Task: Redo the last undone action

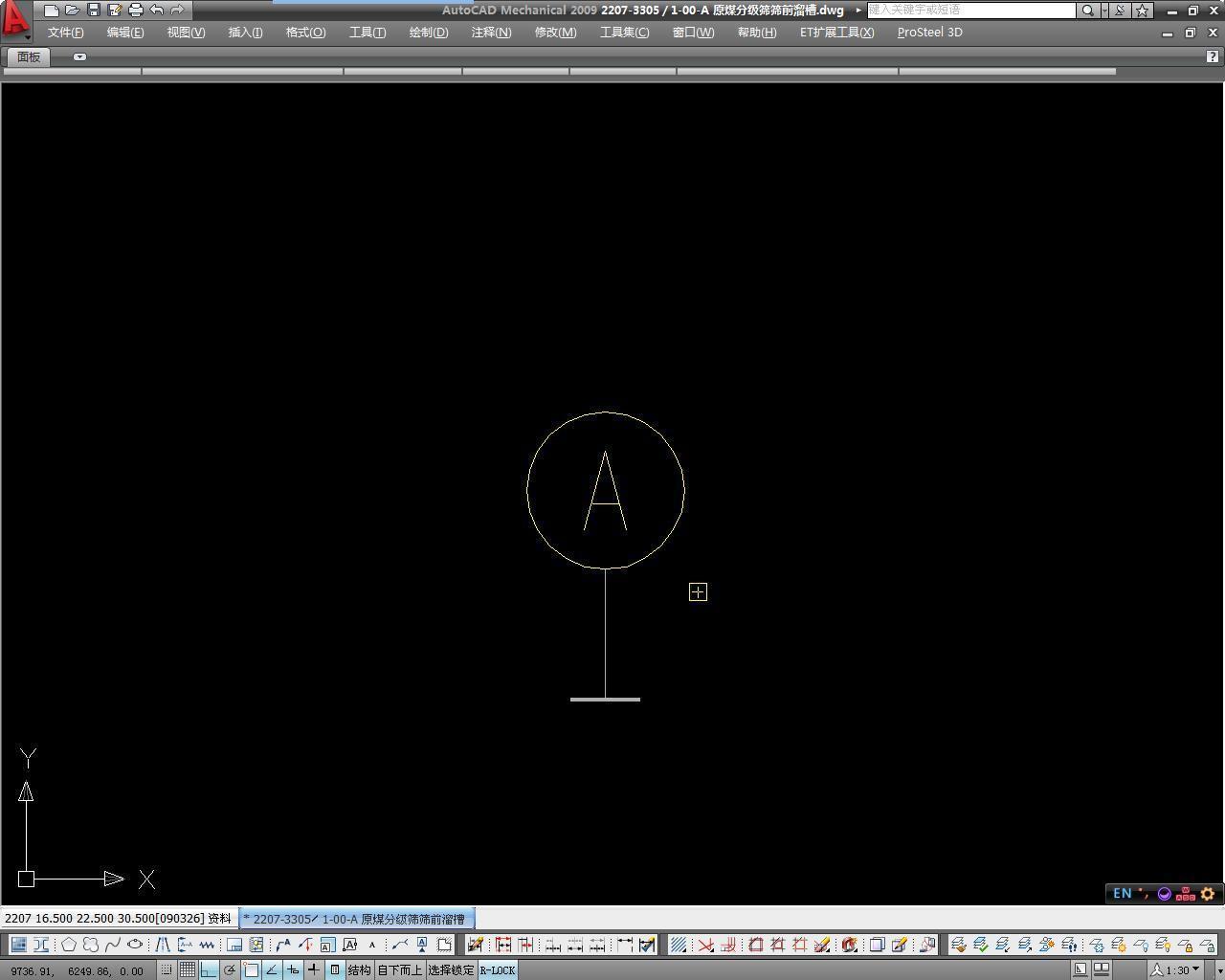Action: 178,11
